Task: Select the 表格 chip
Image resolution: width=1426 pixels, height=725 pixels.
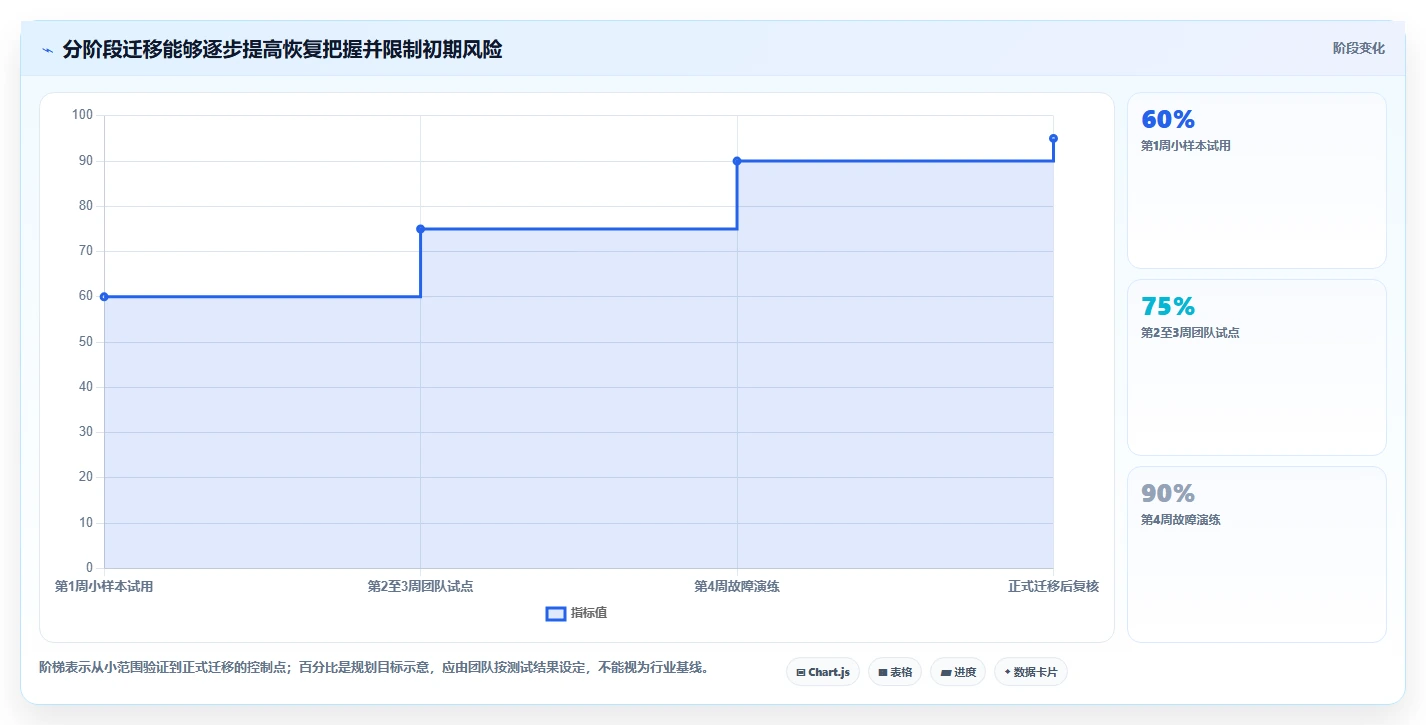Action: click(895, 672)
